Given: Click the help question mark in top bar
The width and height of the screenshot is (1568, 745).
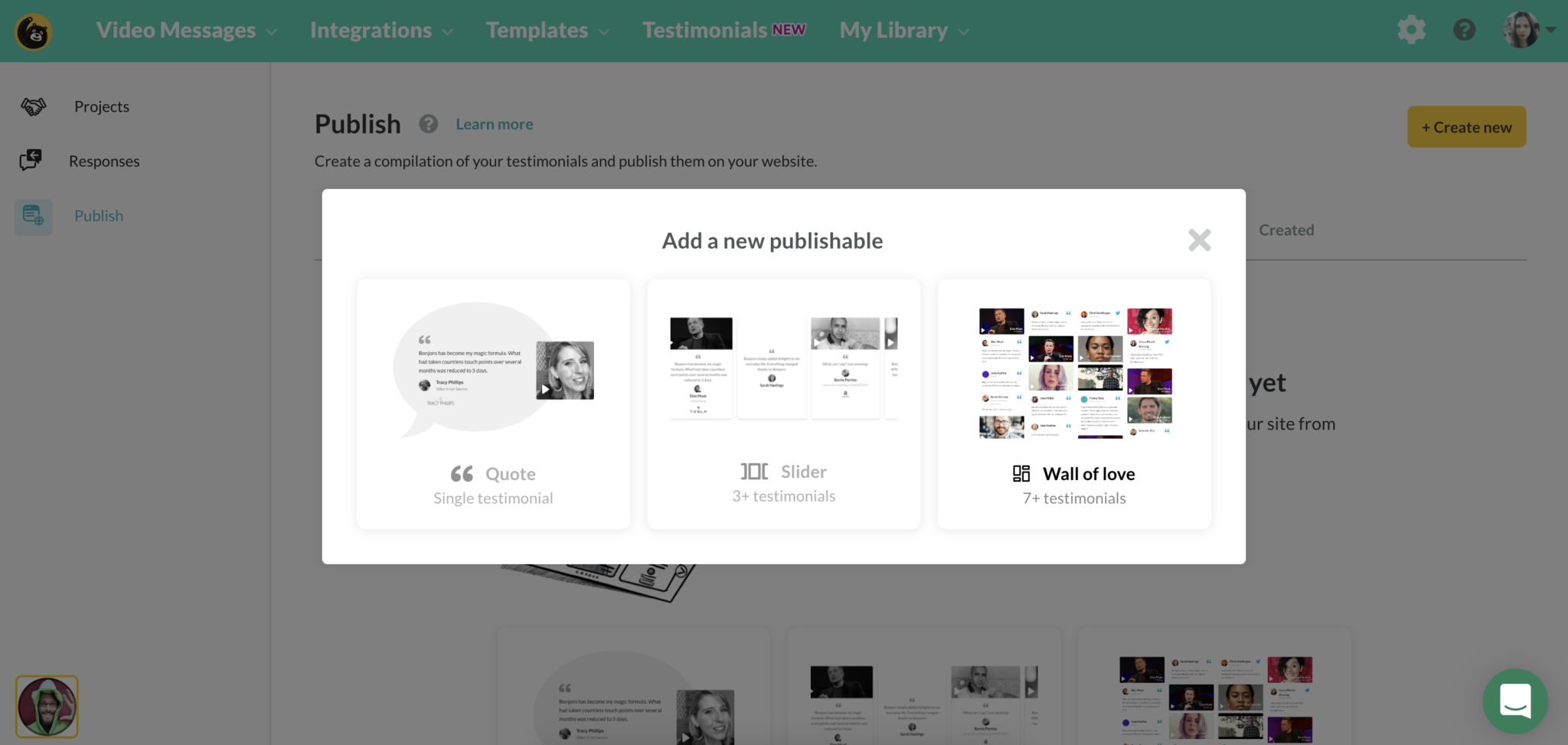Looking at the screenshot, I should point(1464,30).
